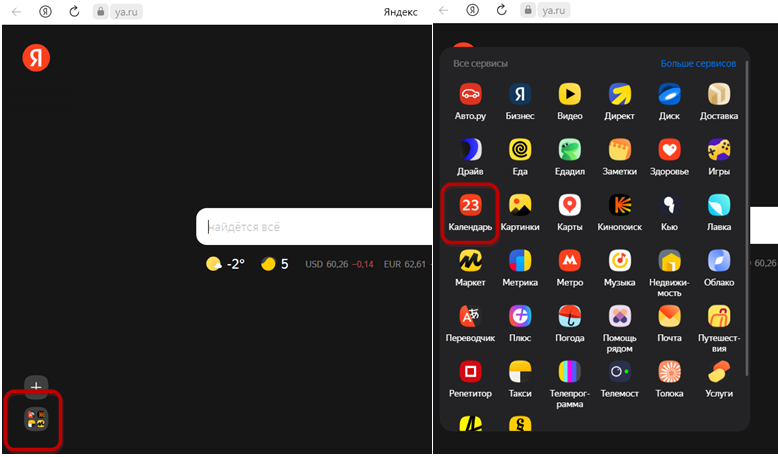Open the Диск cloud storage icon
Image resolution: width=778 pixels, height=457 pixels.
pos(669,94)
